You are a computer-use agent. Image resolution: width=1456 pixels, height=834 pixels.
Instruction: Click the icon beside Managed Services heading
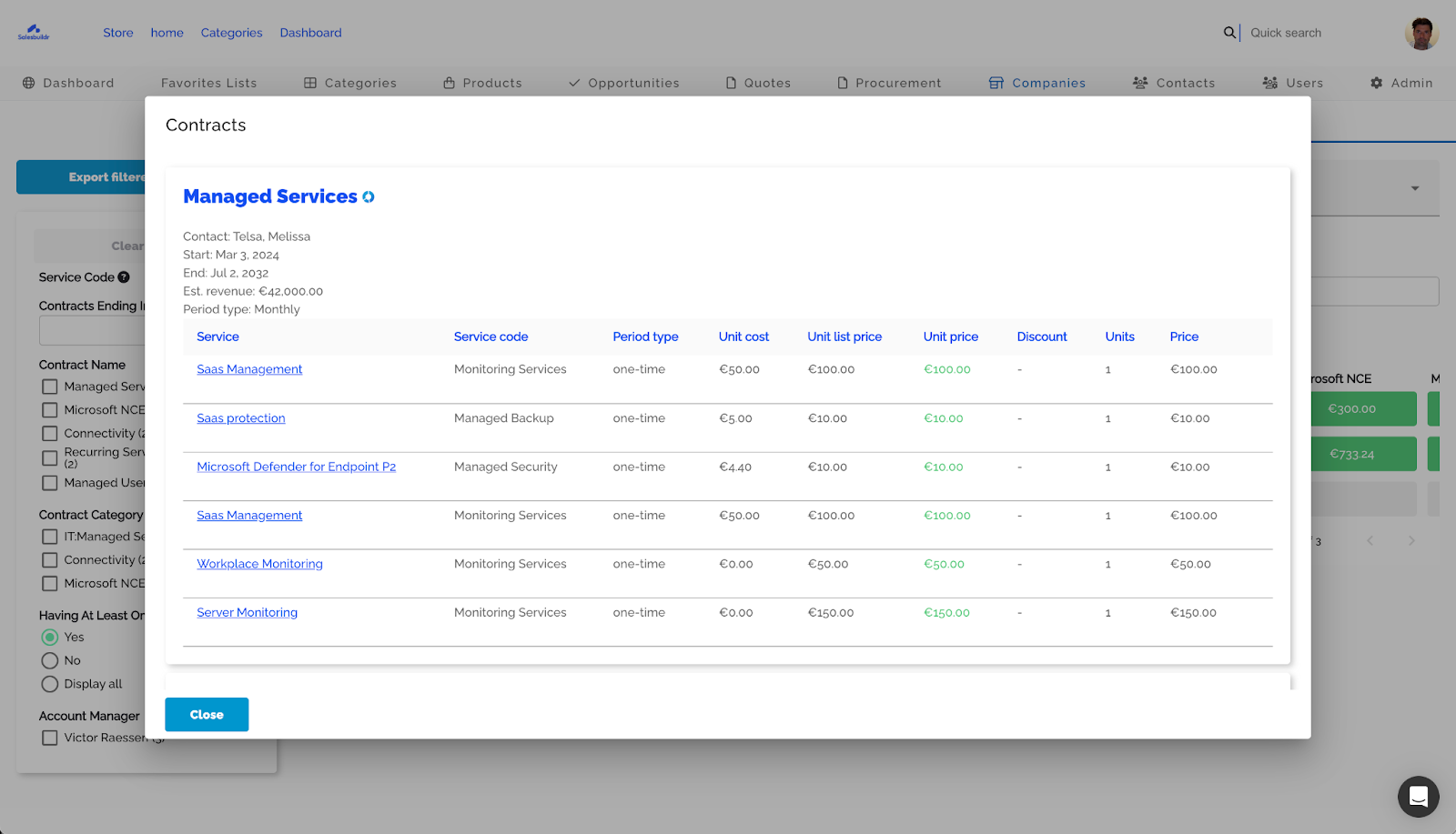point(369,197)
